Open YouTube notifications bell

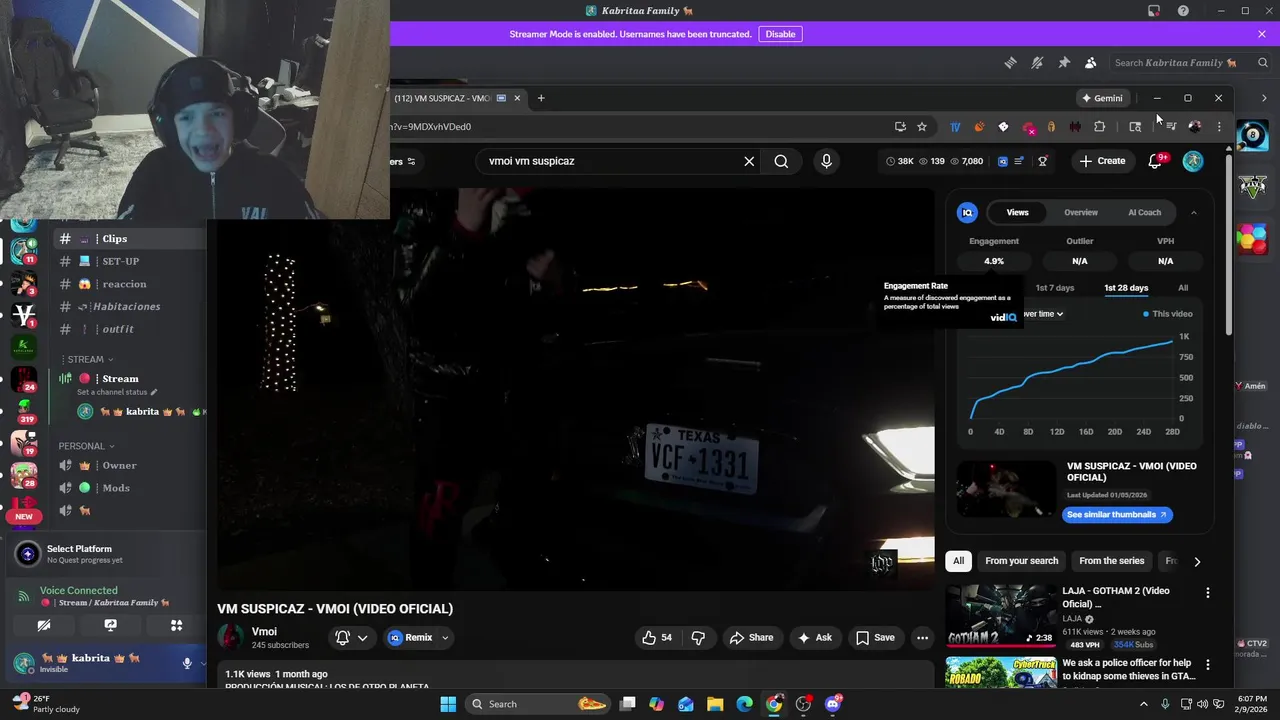(x=1155, y=161)
